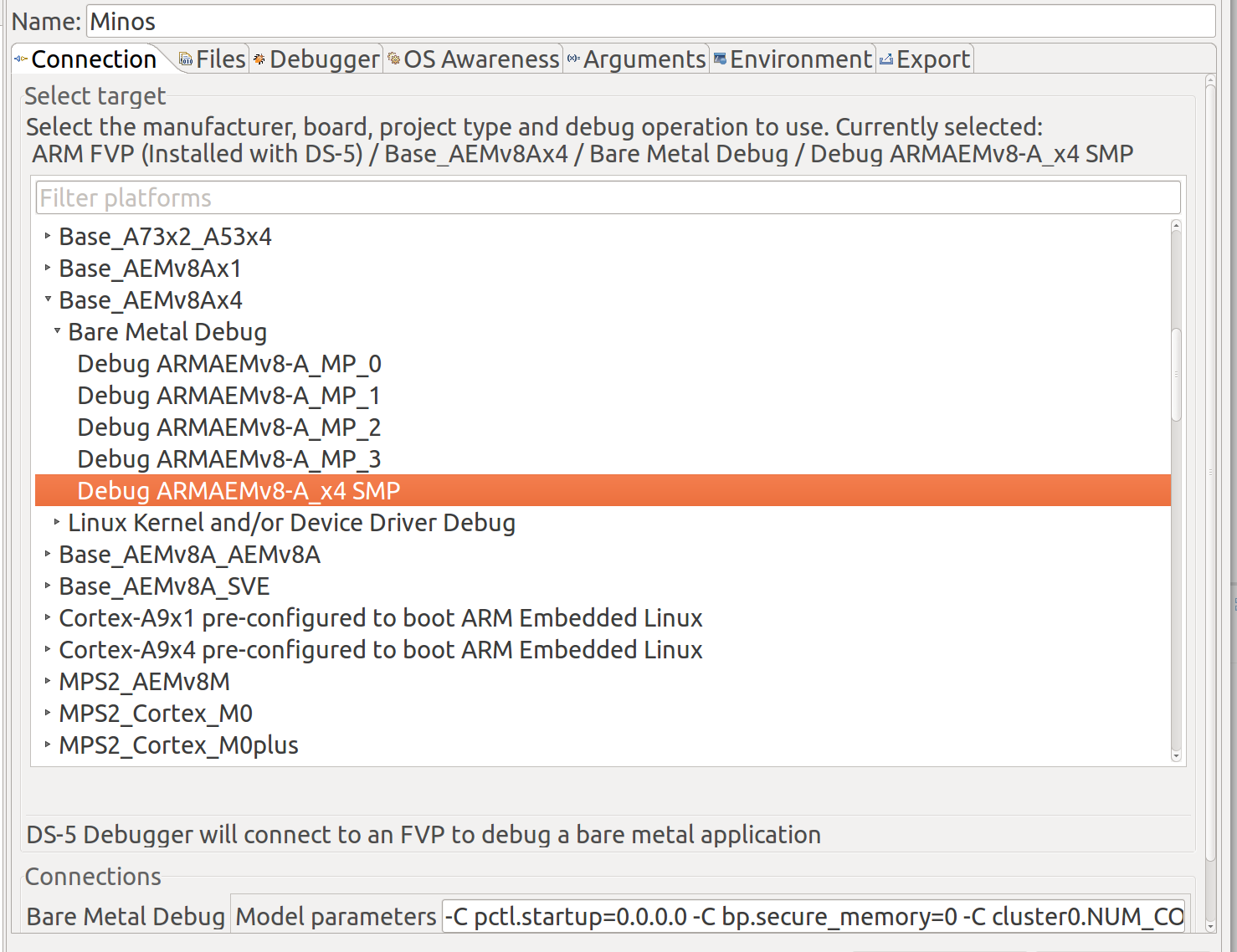
Task: Click the Model parameters text field
Action: 812,916
